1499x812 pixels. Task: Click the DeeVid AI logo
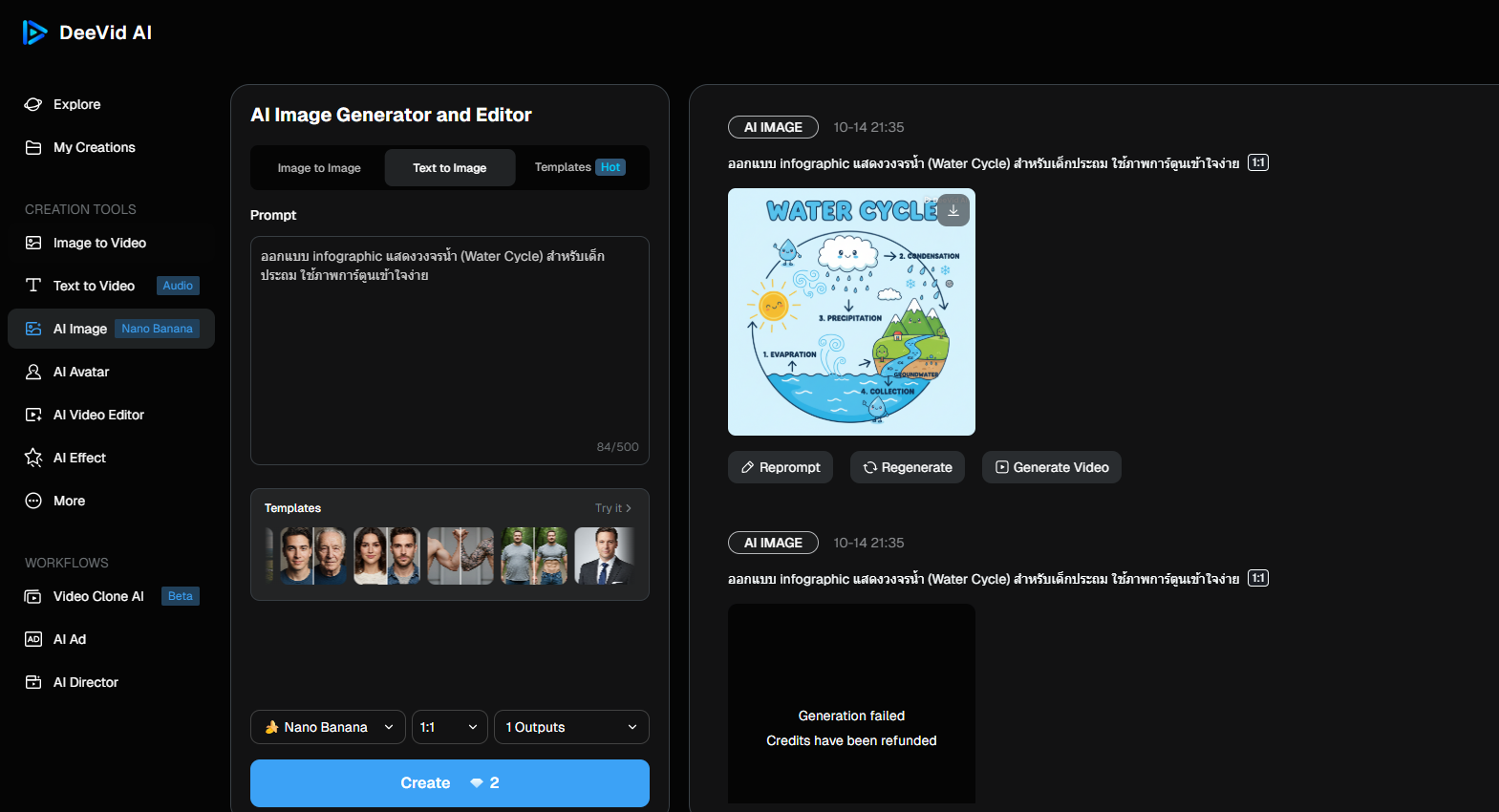point(87,32)
